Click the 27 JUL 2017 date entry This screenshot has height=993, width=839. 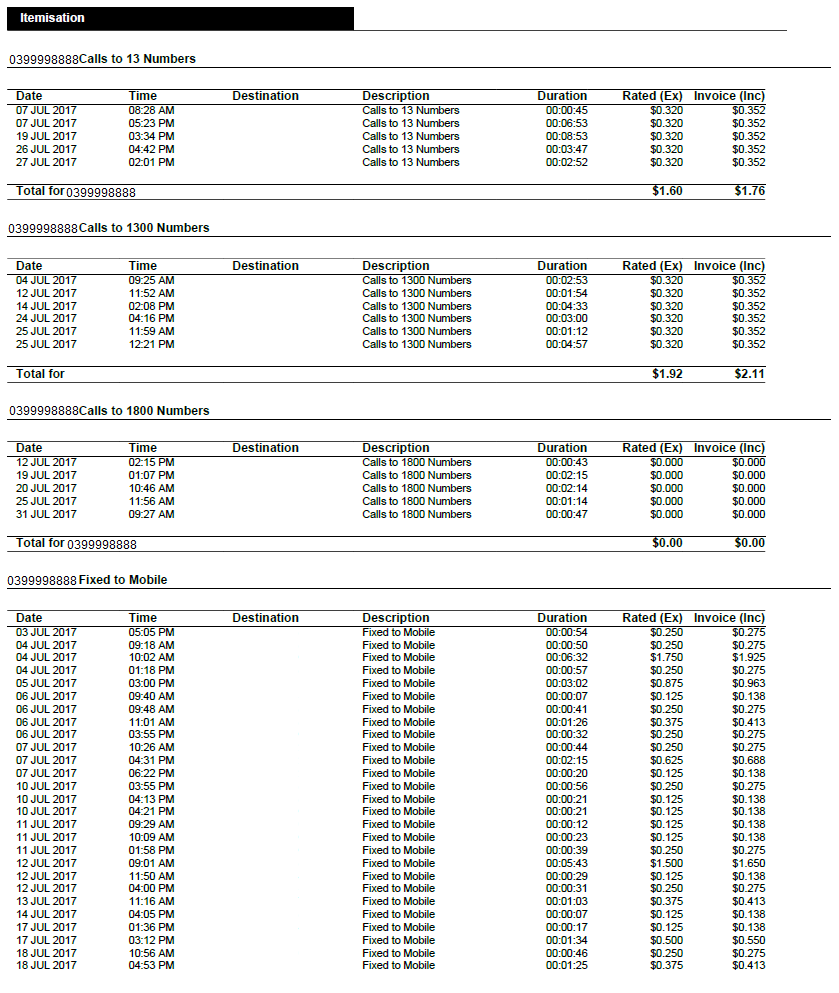pyautogui.click(x=46, y=162)
